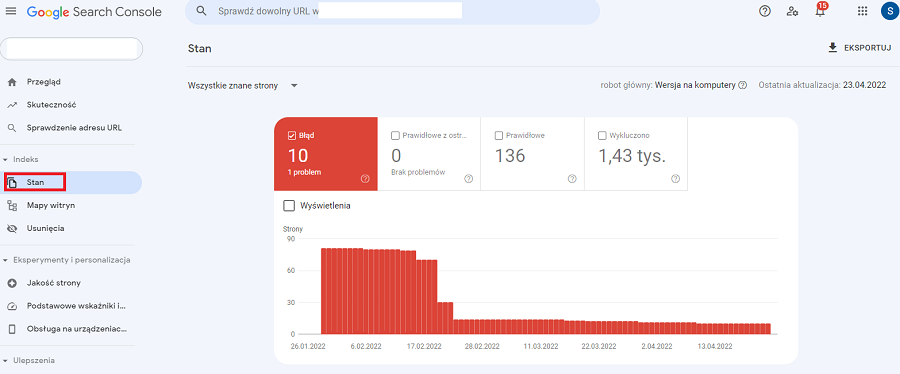
Task: Collapse the Ulepszenia section
Action: click(5, 361)
